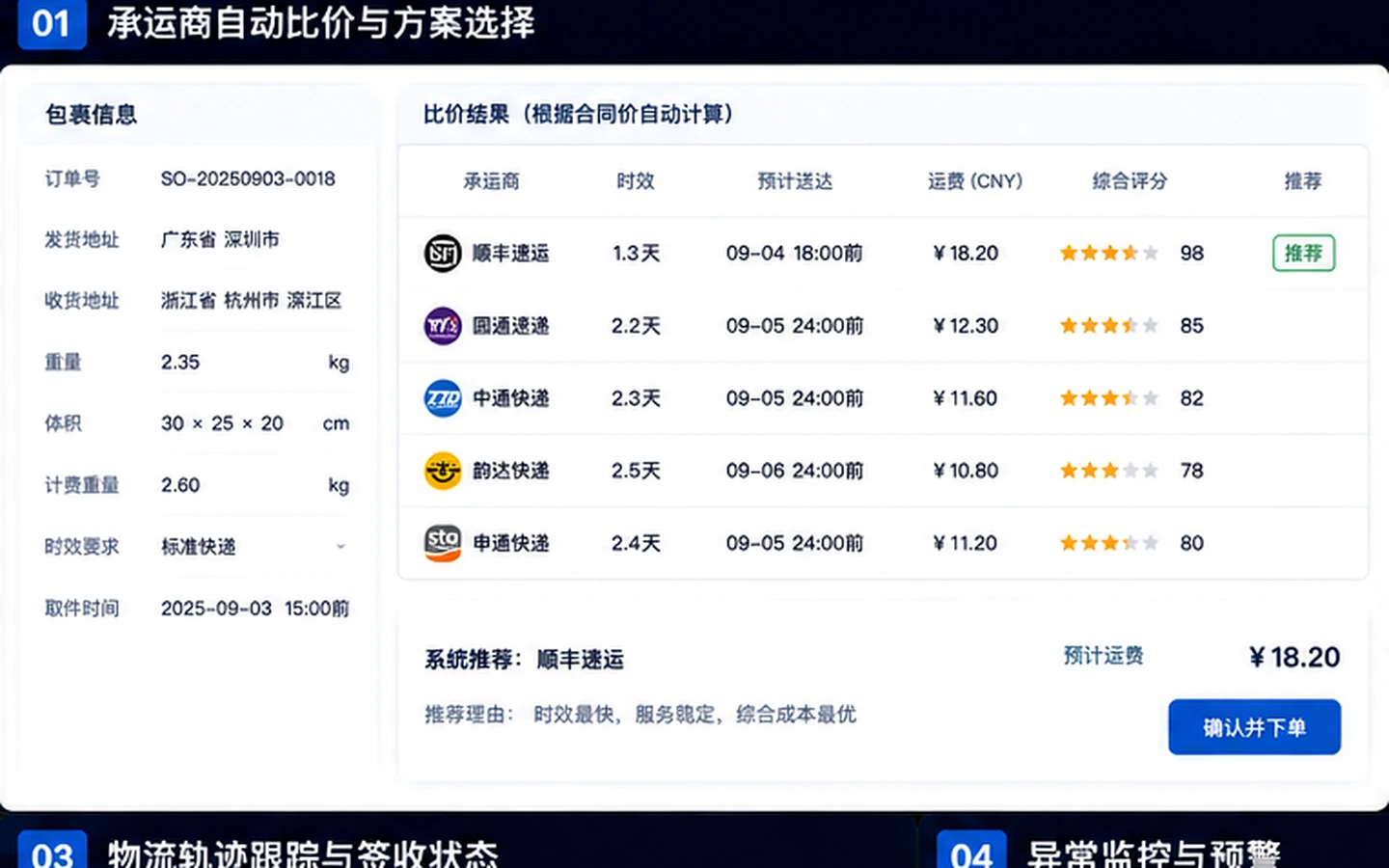Click the 收货地址 浙江省 杭州市 滨江区 value
This screenshot has width=1389, height=868.
[x=251, y=301]
